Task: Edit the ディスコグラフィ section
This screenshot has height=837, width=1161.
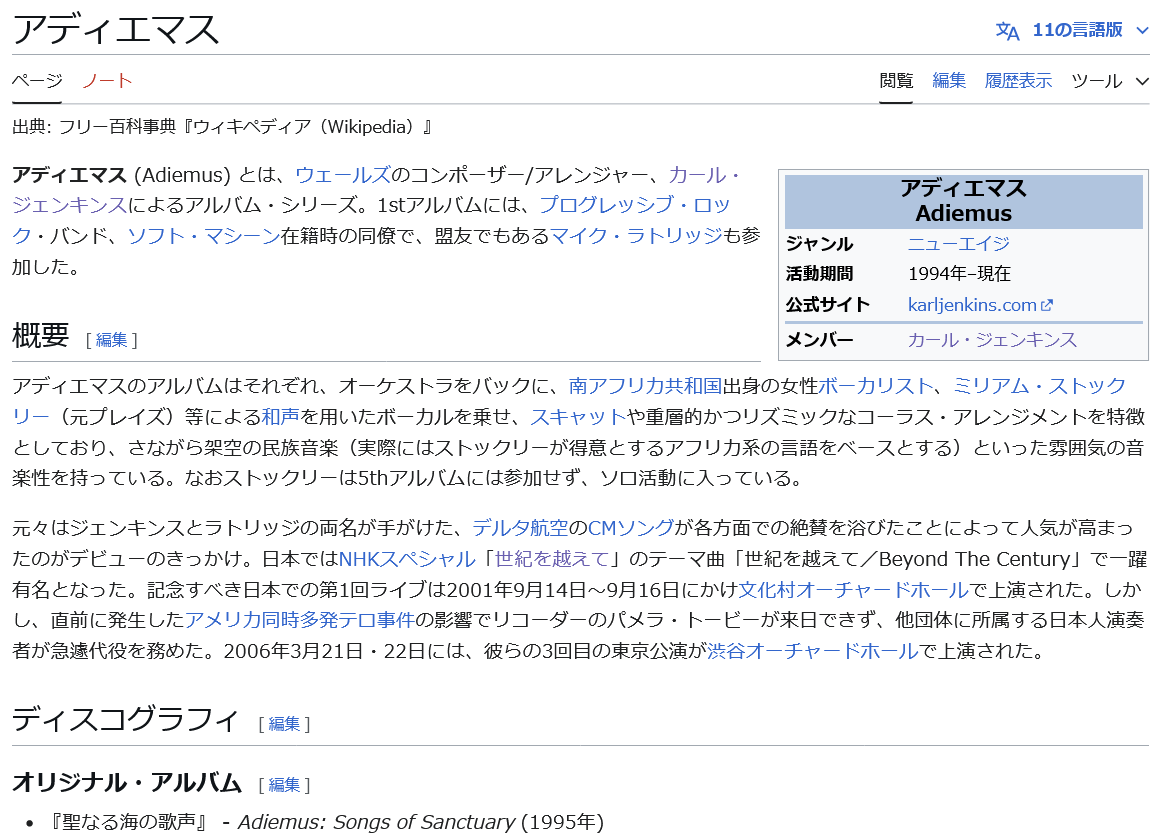Action: pos(284,723)
